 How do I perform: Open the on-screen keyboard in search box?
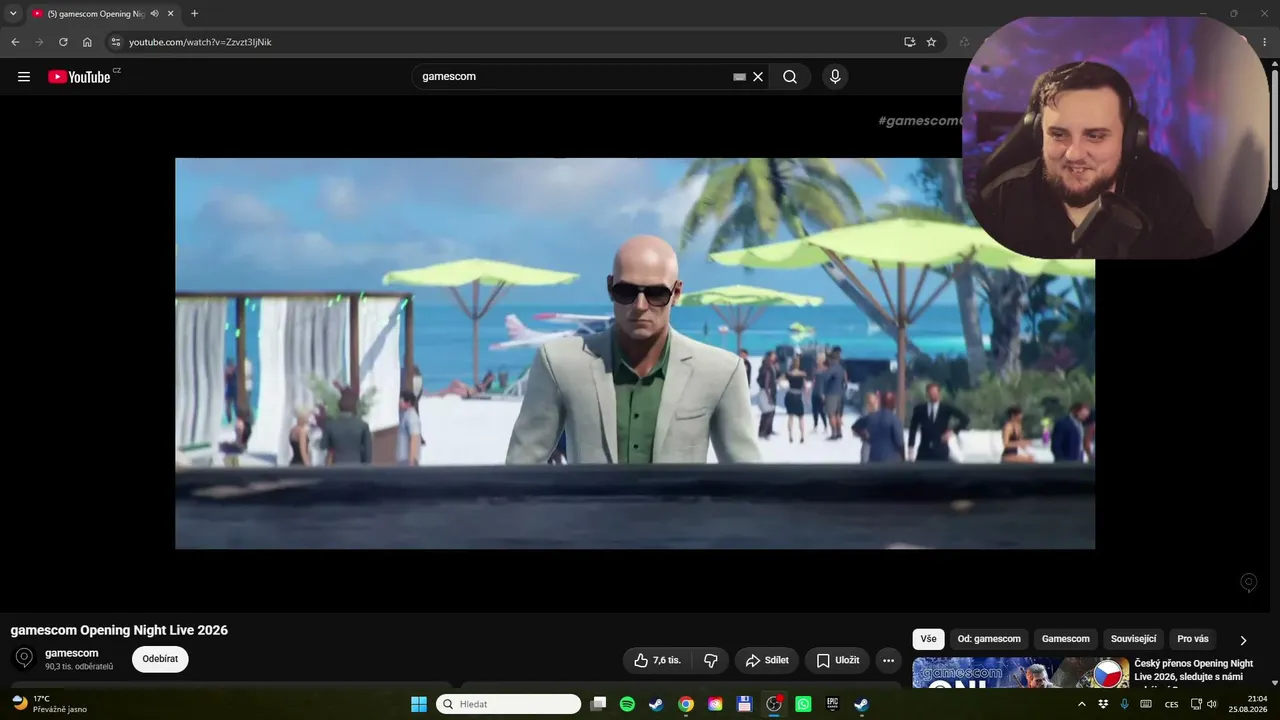[x=739, y=77]
